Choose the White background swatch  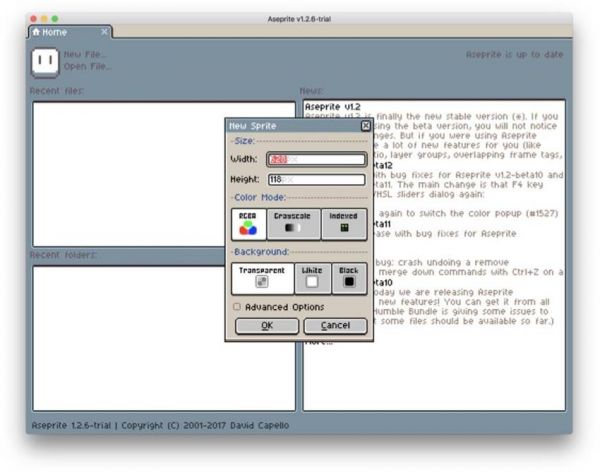310,277
